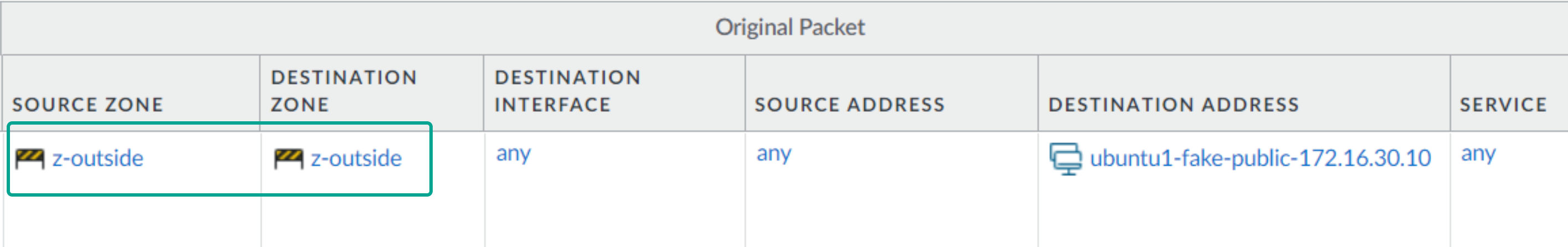Sort by the Source Zone column header
The height and width of the screenshot is (247, 1568).
[x=88, y=105]
